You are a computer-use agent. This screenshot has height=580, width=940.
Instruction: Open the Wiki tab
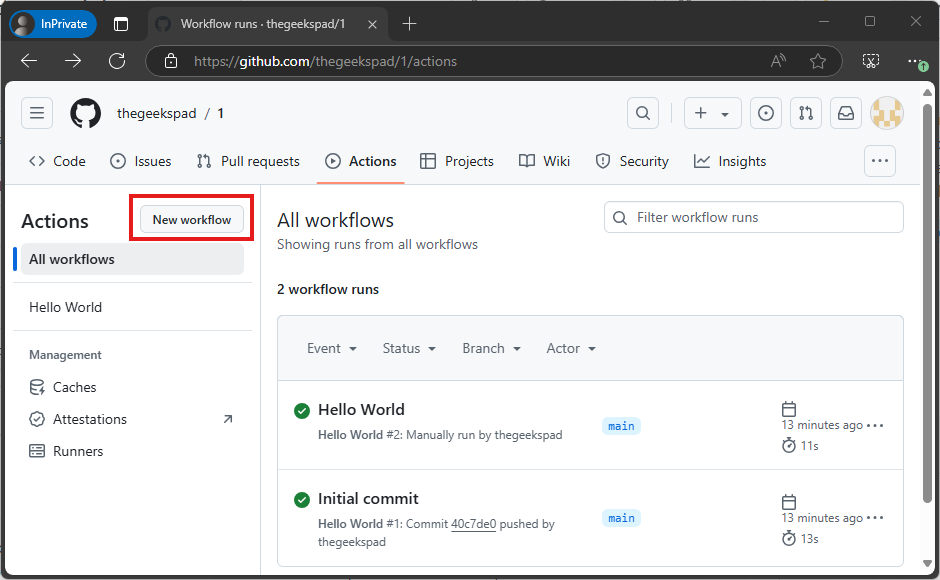[544, 161]
